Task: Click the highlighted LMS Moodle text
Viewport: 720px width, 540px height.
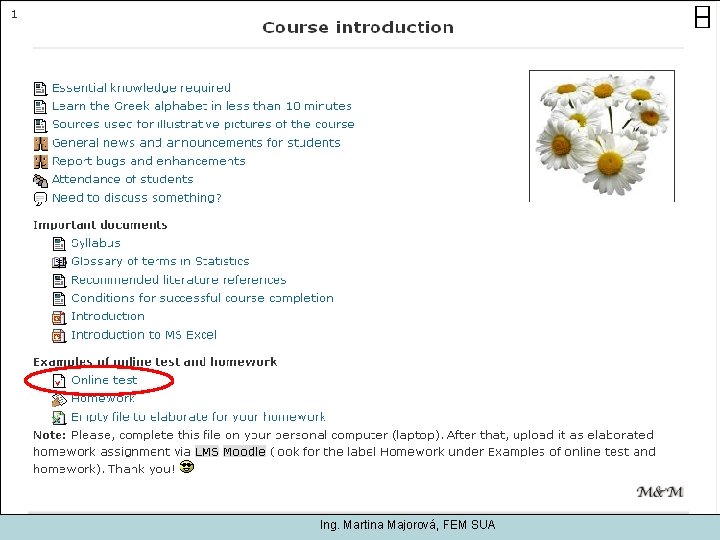Action: pos(231,452)
